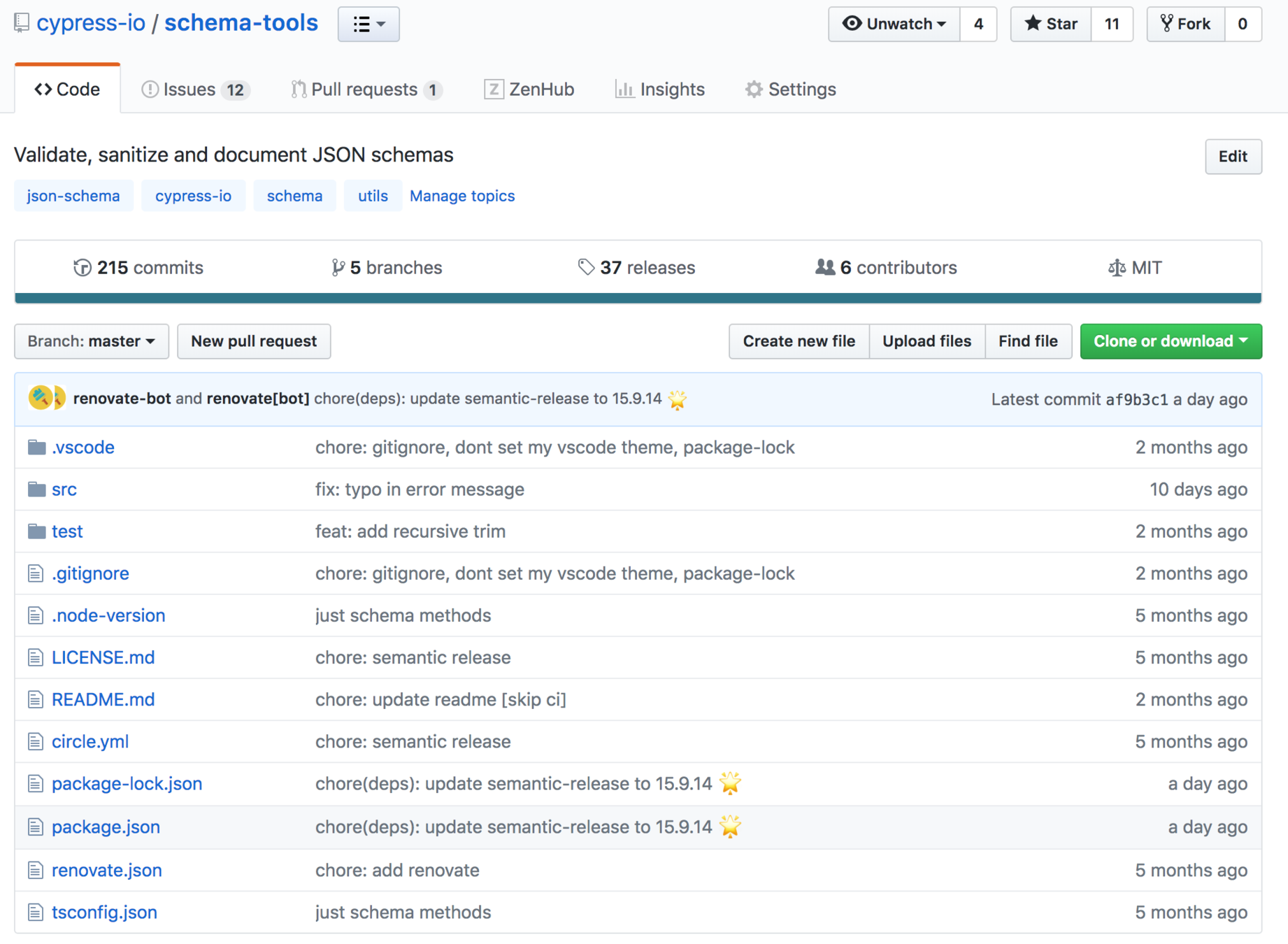Click the Unwatch dropdown button
Screen dimensions: 1288x944
894,24
